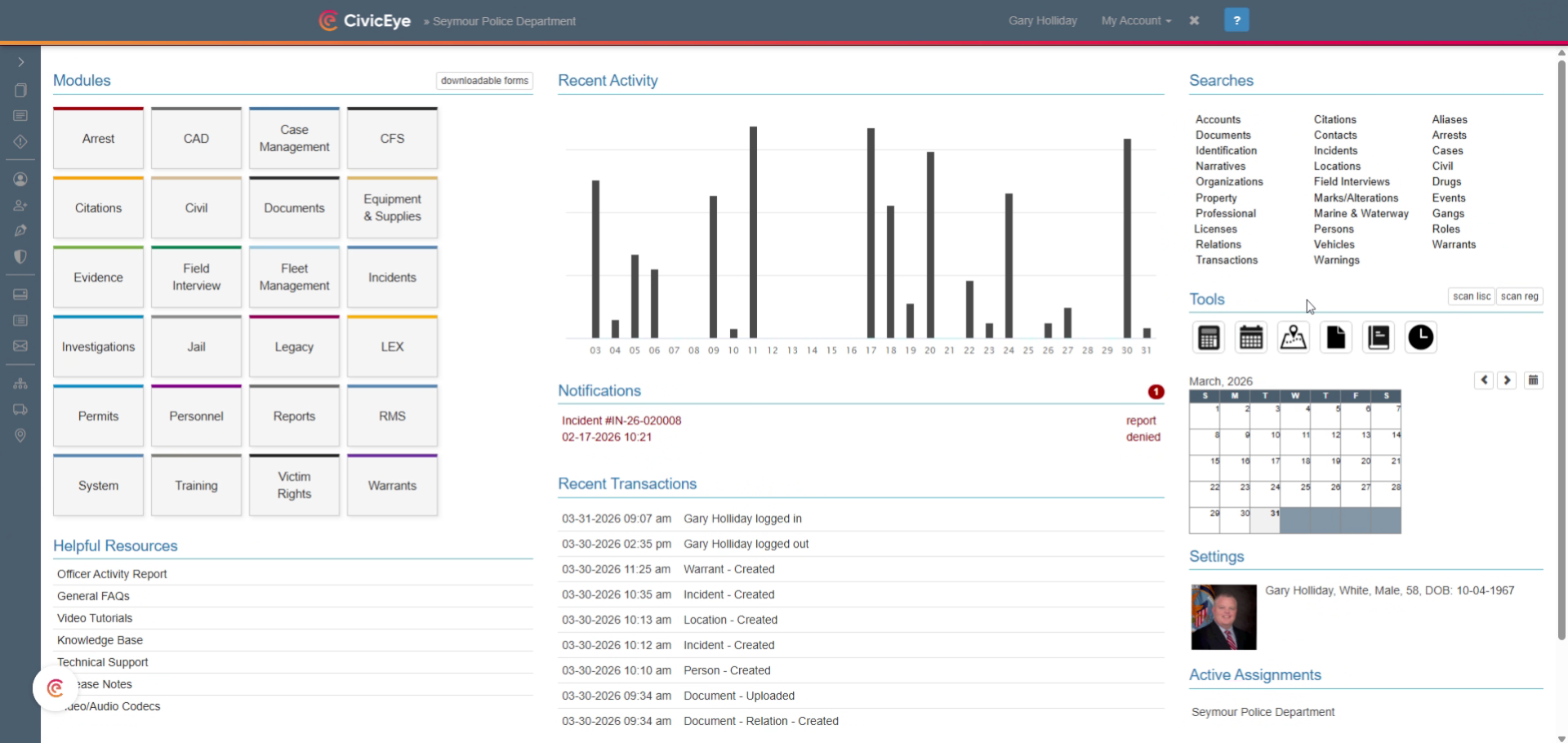
Task: Click the sidebar ID card icon
Action: click(x=20, y=294)
